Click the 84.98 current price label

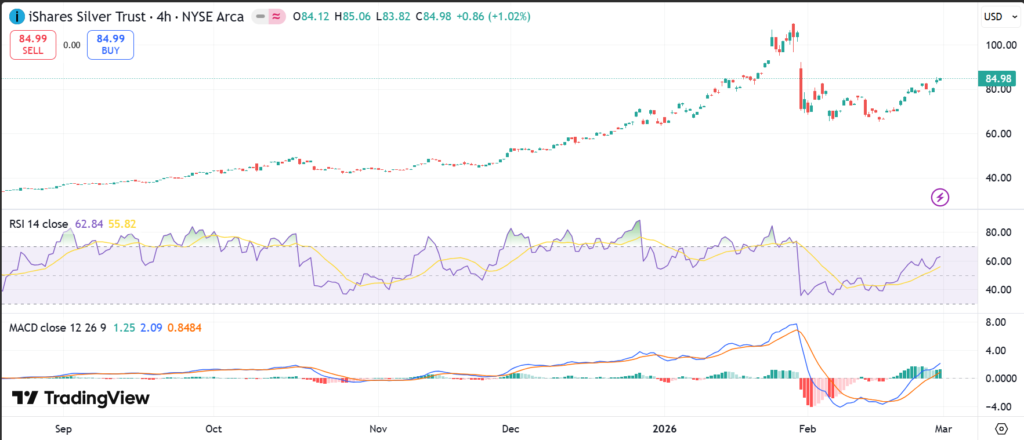pyautogui.click(x=999, y=78)
